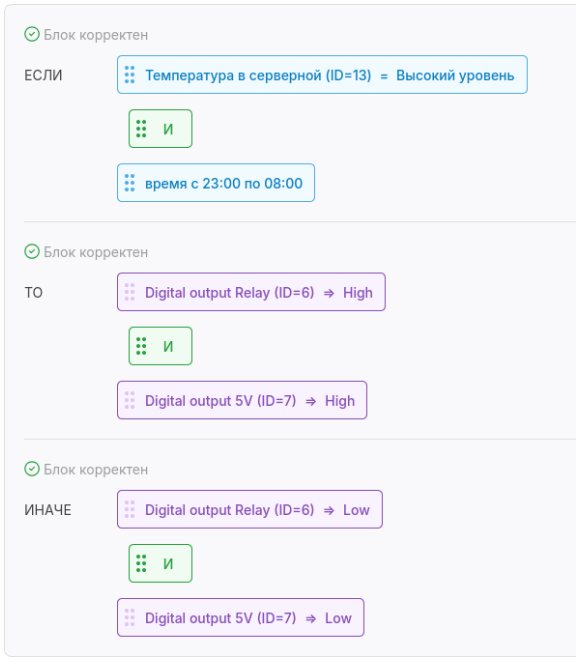This screenshot has height=664, width=583.
Task: Click drag handle of Relay (ID=6) High action
Action: pos(130,292)
